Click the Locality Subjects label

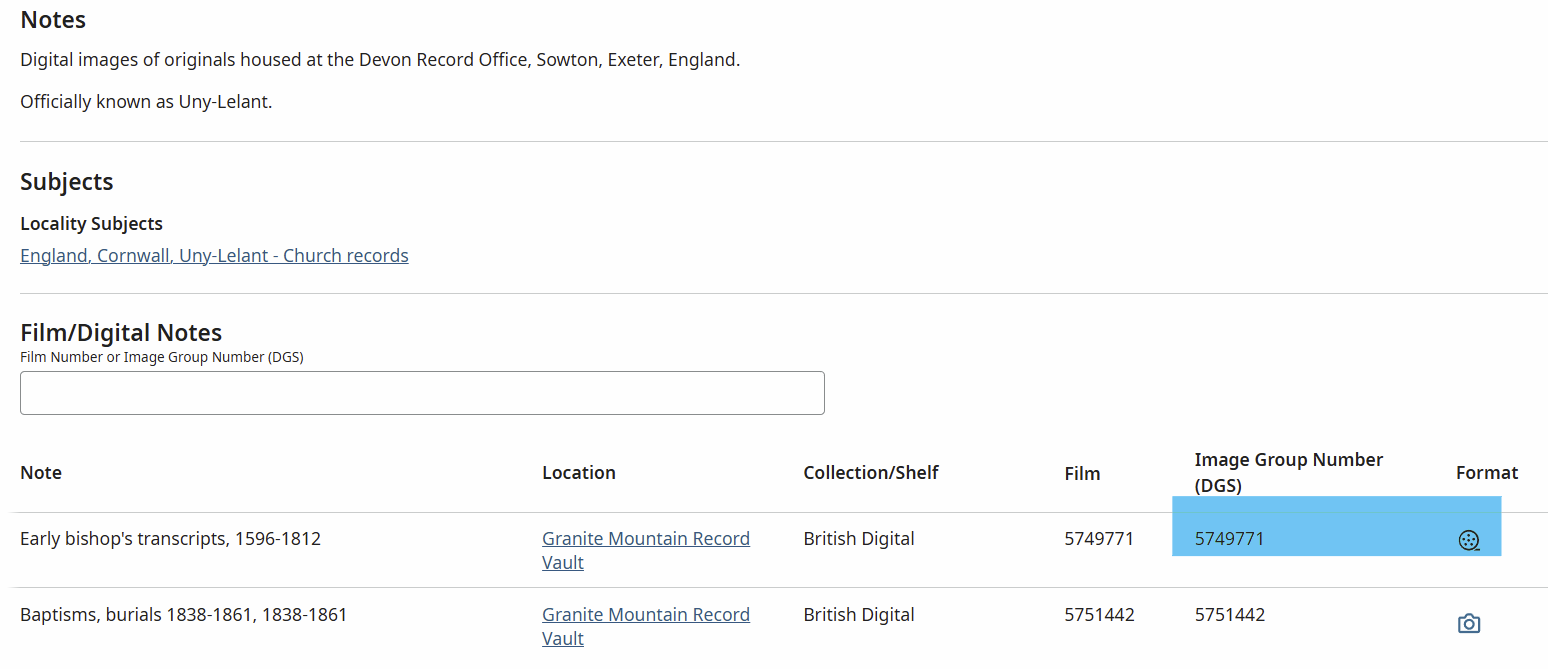coord(91,224)
